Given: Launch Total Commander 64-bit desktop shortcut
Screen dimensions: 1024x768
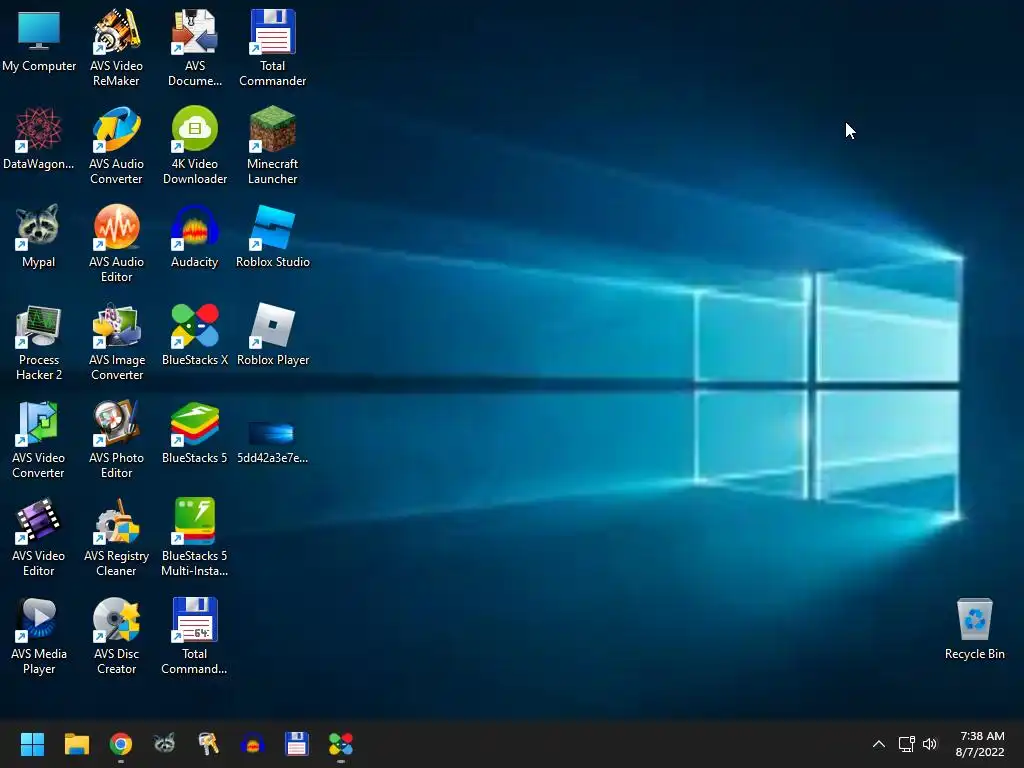Looking at the screenshot, I should (195, 635).
